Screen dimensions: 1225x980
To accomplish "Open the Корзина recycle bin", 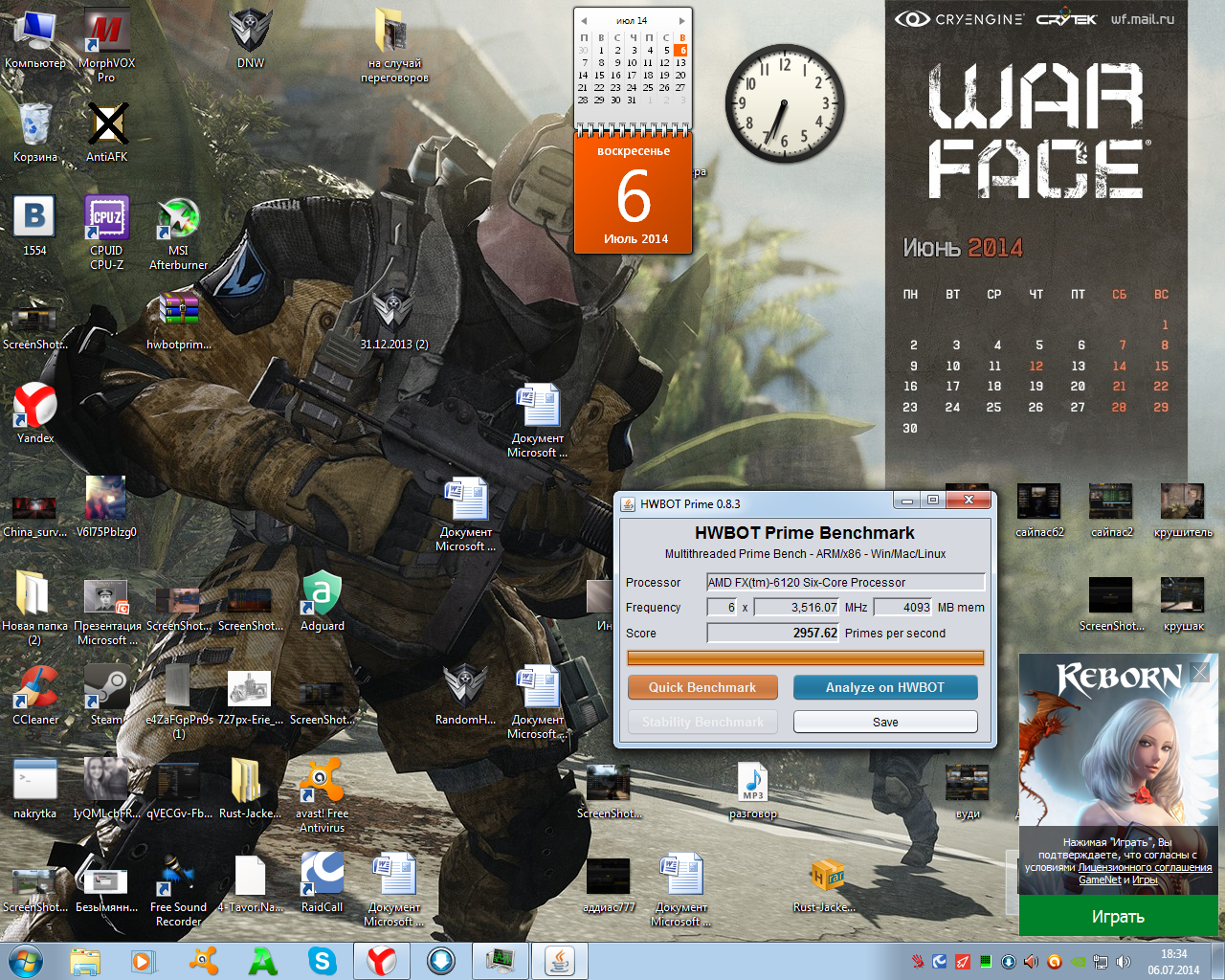I will click(35, 132).
